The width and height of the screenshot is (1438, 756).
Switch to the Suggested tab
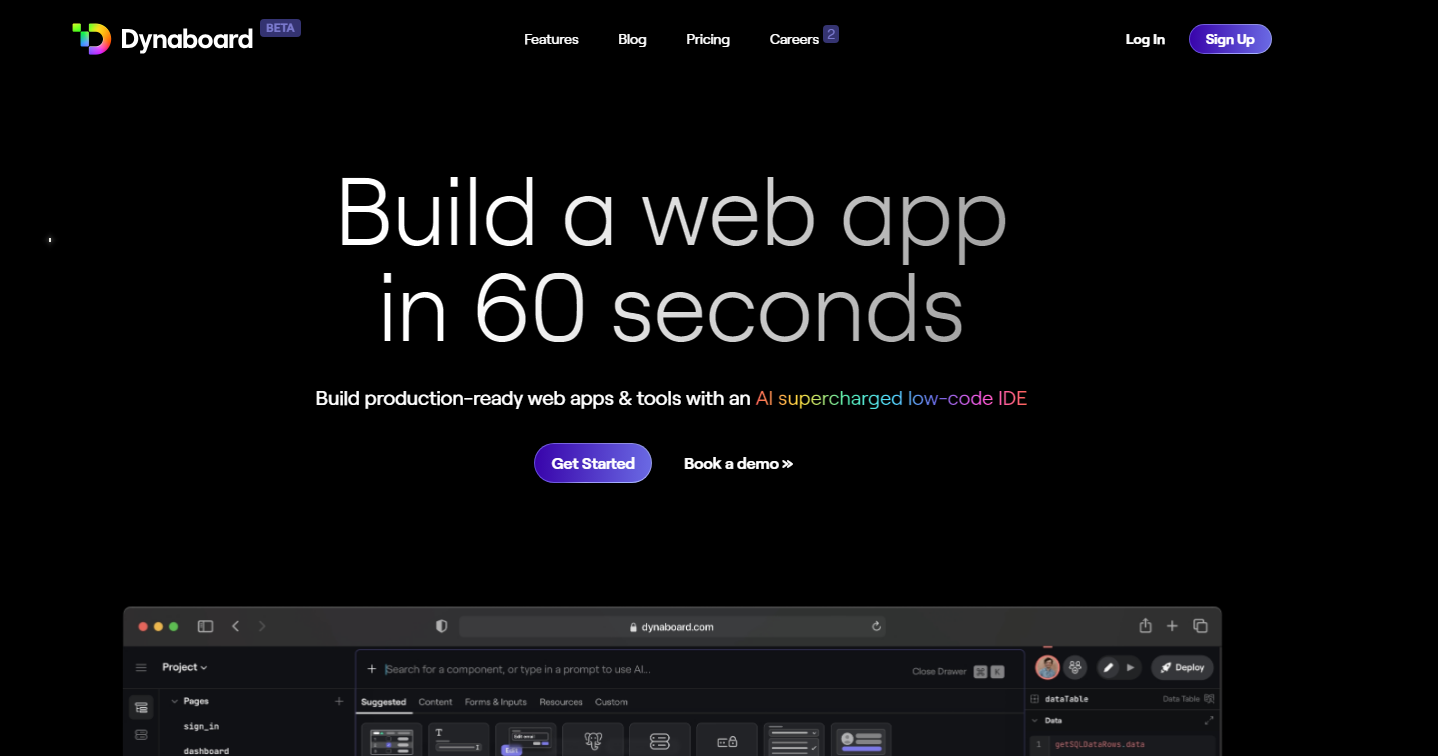tap(384, 702)
